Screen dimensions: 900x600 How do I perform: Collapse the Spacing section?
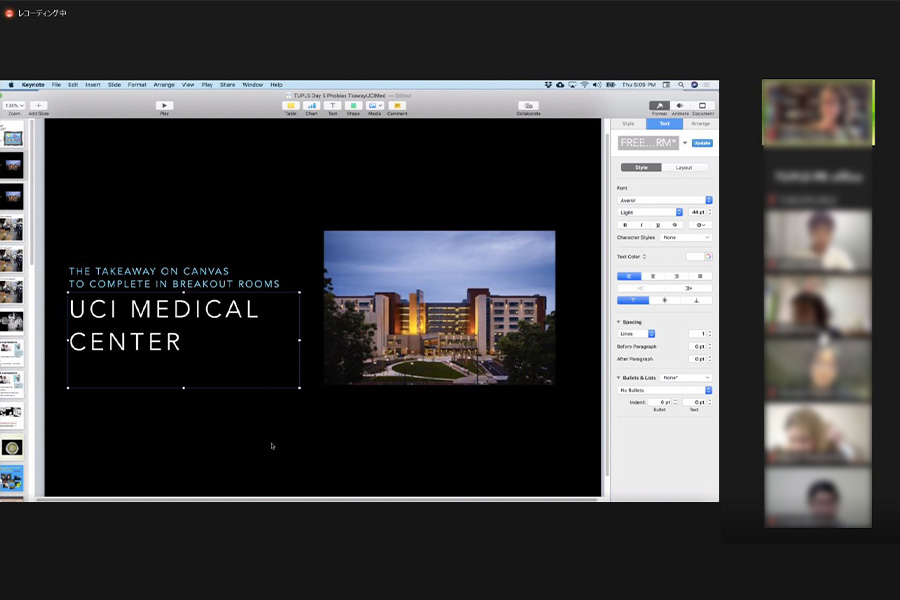pyautogui.click(x=619, y=322)
